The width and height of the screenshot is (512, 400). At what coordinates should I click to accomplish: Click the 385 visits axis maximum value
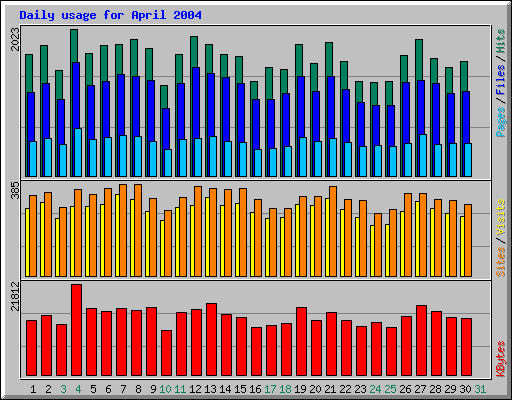[15, 191]
